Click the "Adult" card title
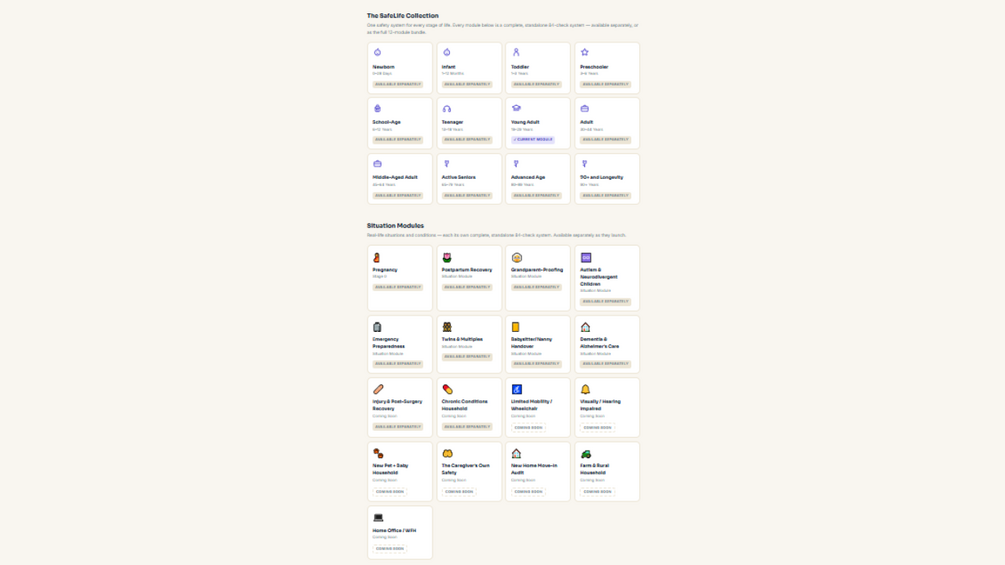1005x565 pixels. [x=586, y=122]
